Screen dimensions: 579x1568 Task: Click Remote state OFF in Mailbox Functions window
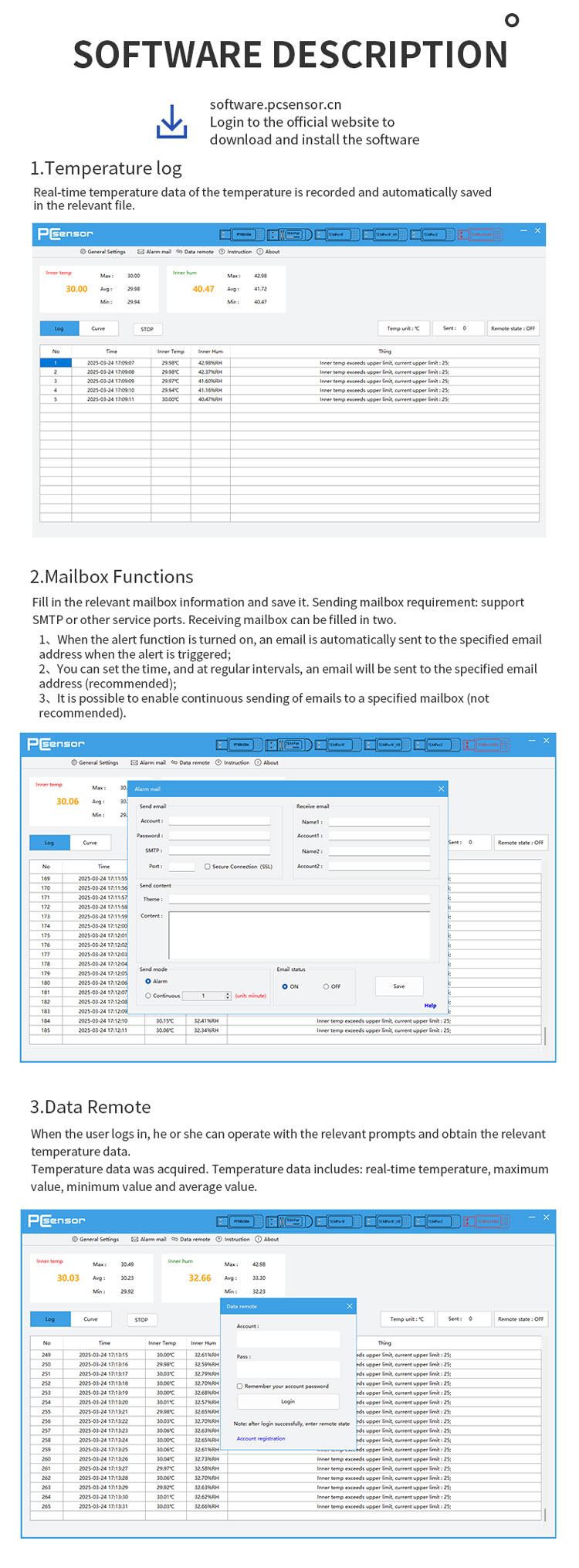(520, 843)
